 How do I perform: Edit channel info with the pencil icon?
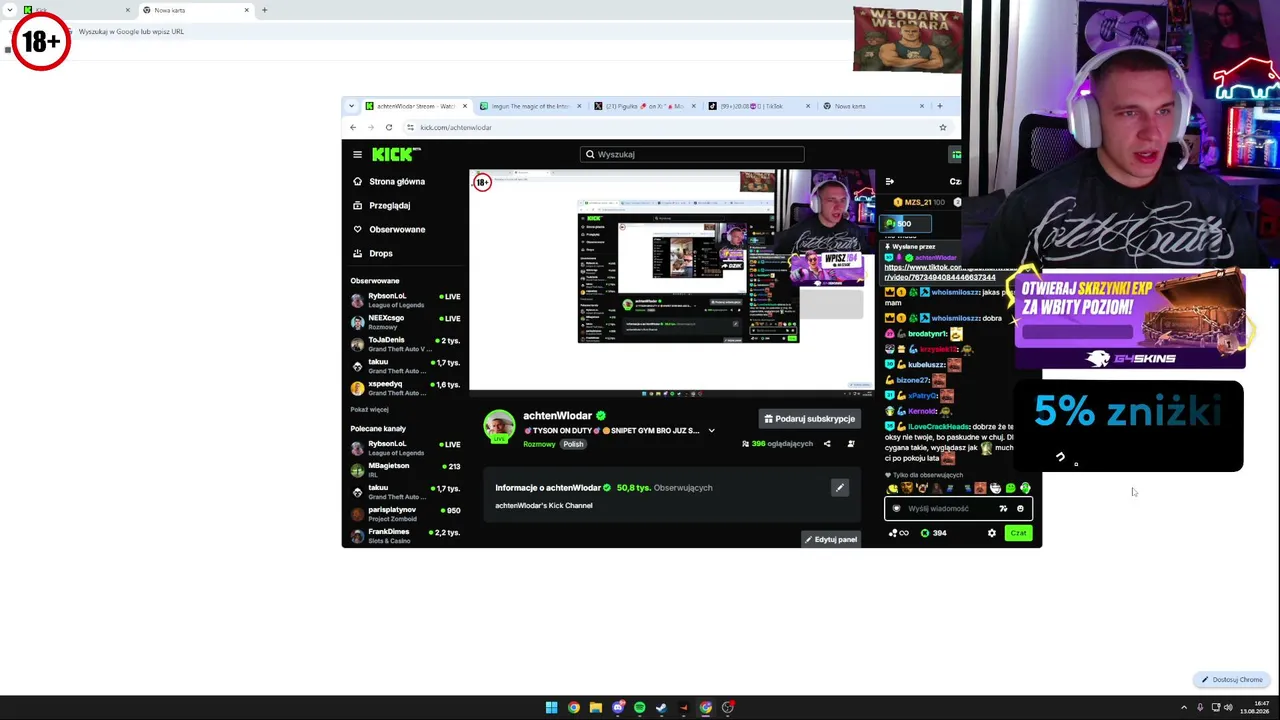840,488
